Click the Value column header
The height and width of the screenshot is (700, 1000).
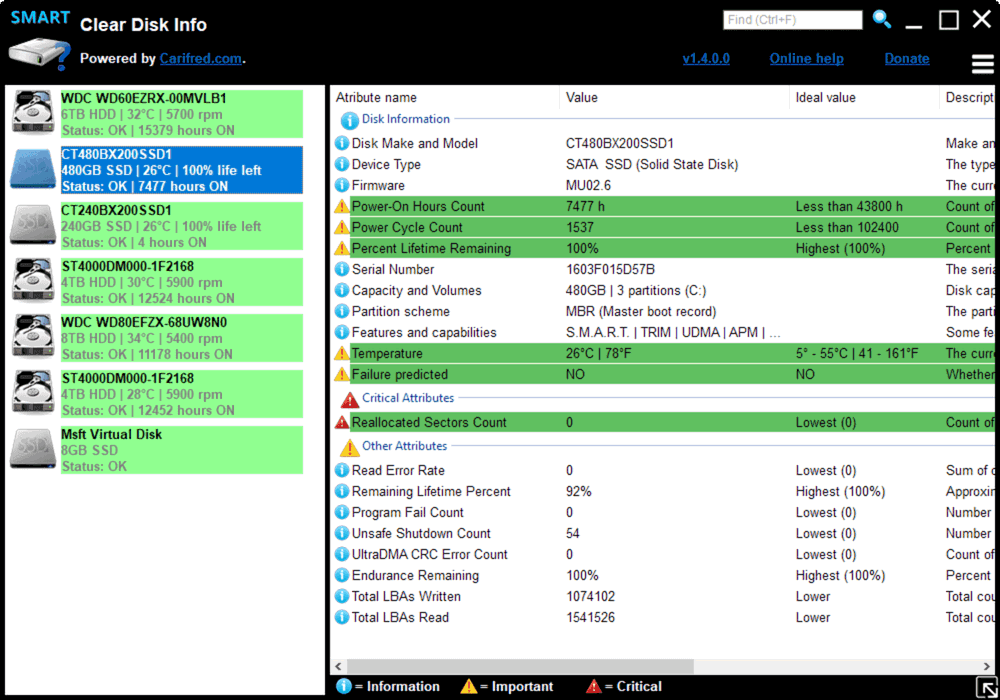click(x=582, y=98)
